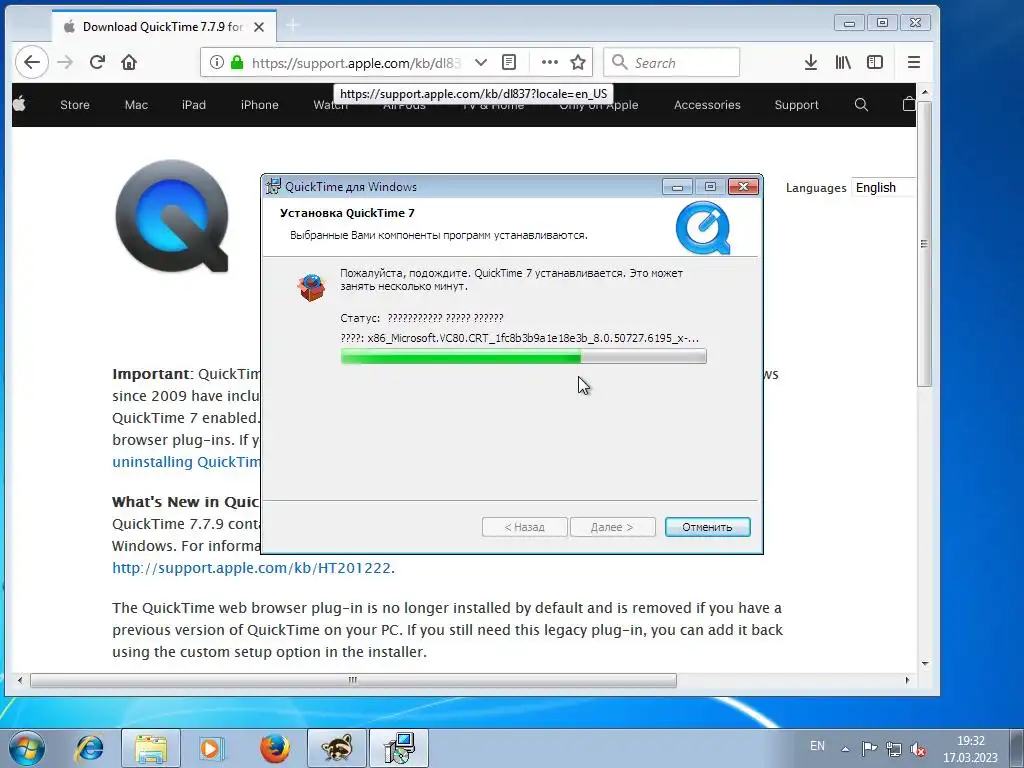
Task: Expand the address bar history dropdown
Action: (481, 62)
